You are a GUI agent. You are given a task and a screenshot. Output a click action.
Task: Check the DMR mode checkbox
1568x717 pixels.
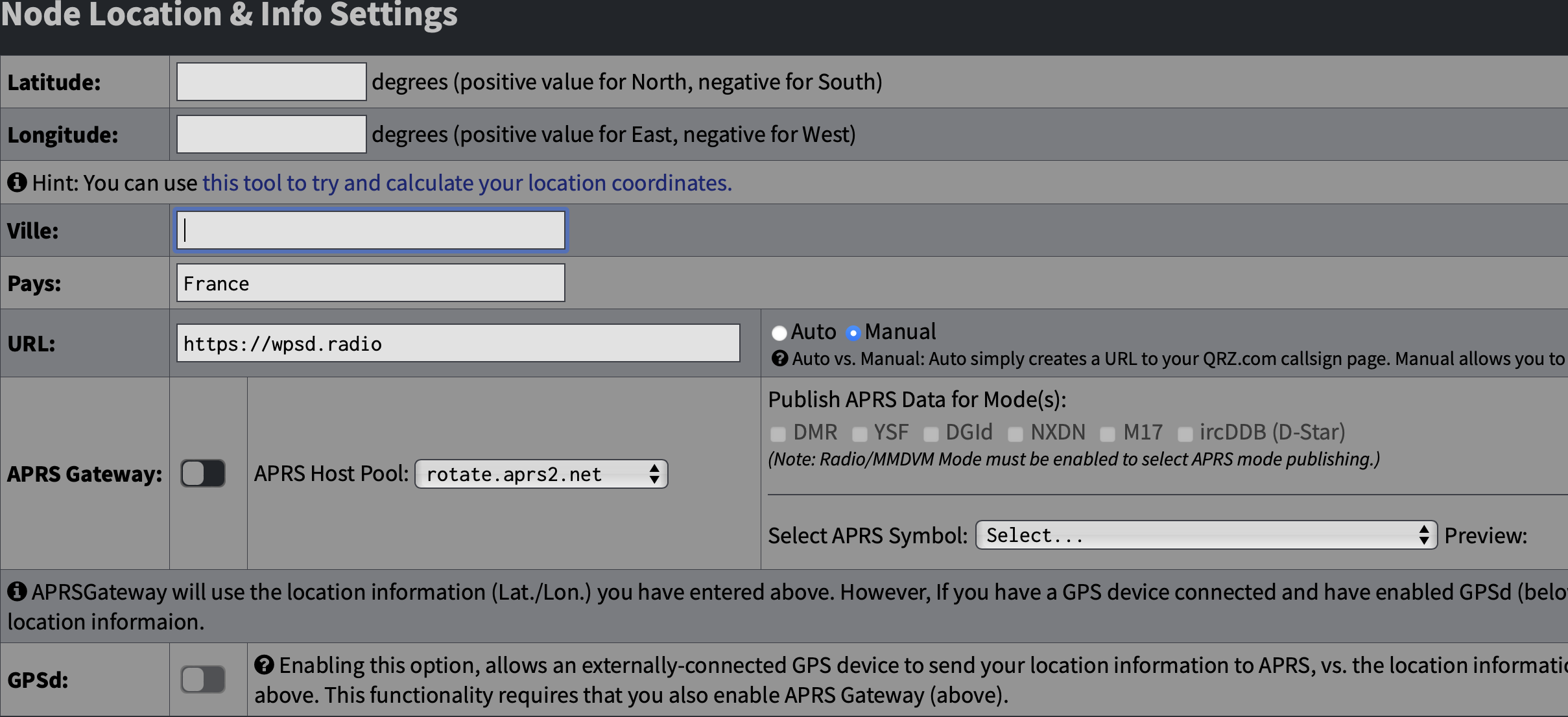777,433
